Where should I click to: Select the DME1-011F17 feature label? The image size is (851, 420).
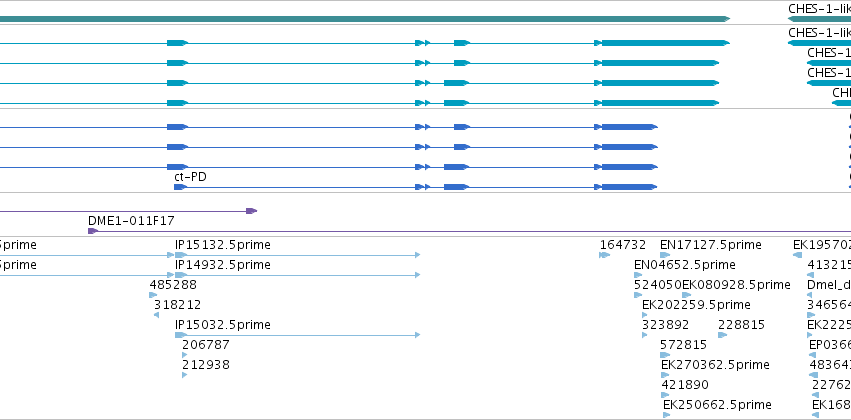[x=131, y=221]
